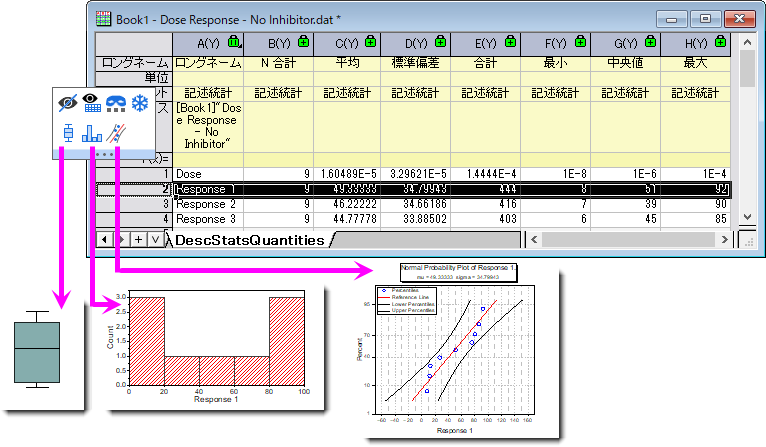Select column header G(Y)
This screenshot has width=766, height=447.
tap(625, 44)
